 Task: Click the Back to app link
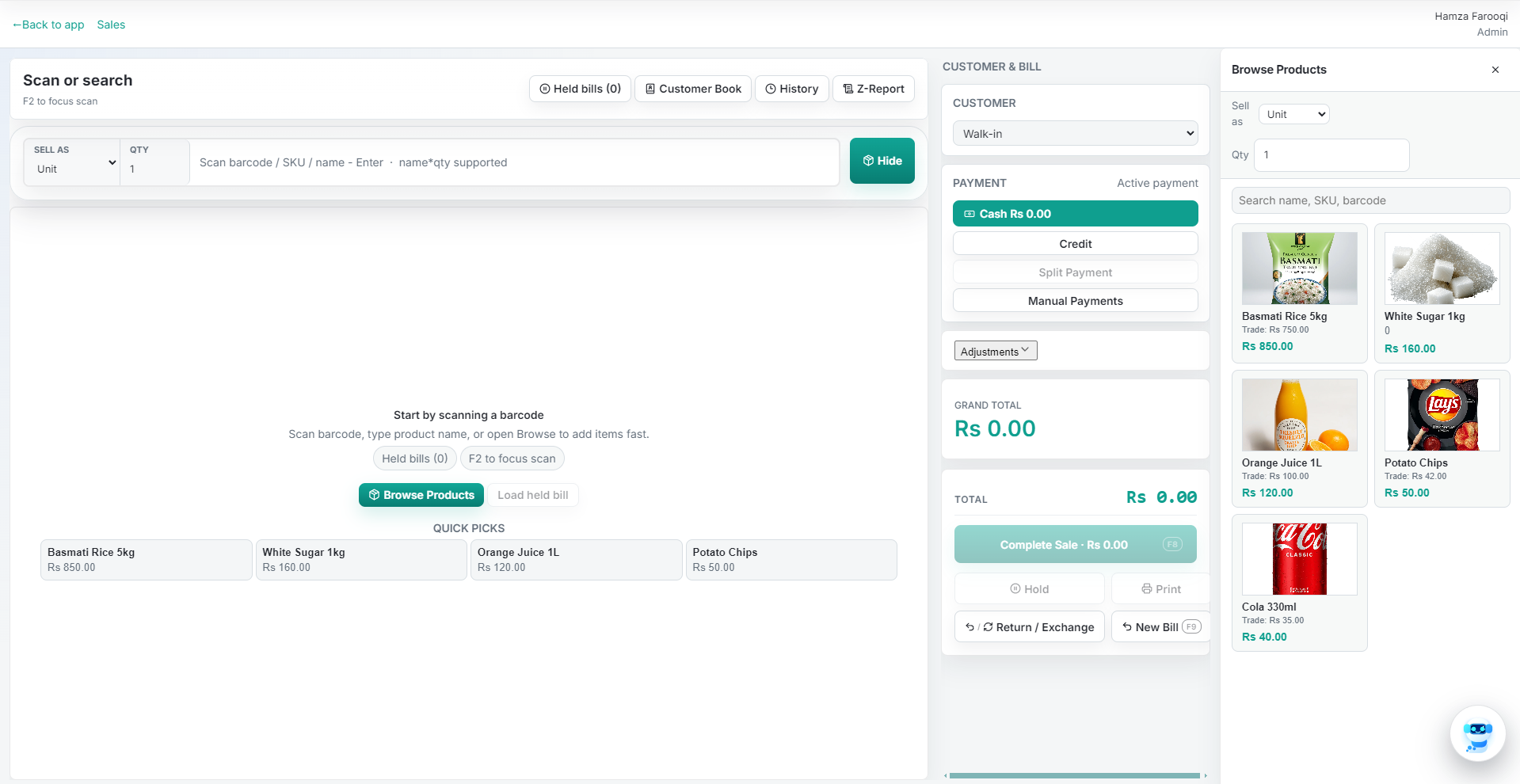click(x=48, y=25)
